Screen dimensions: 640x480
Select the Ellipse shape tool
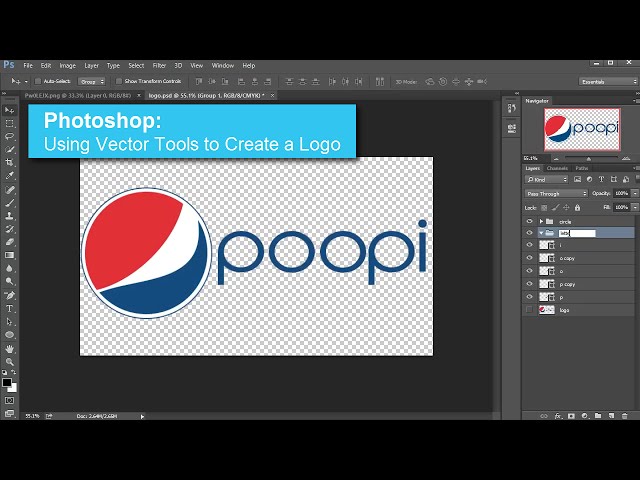[x=9, y=335]
